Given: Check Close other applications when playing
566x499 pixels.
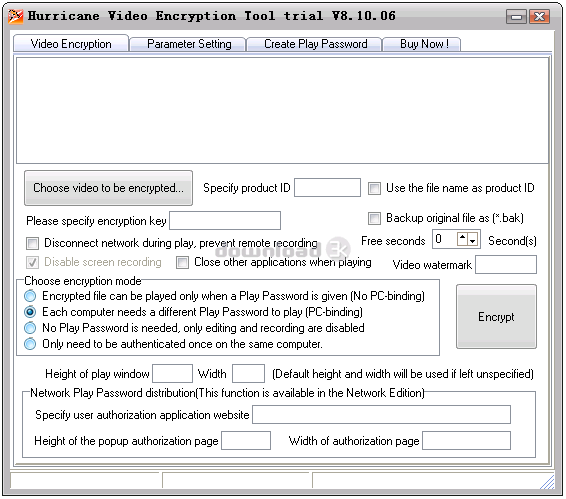Looking at the screenshot, I should click(182, 262).
